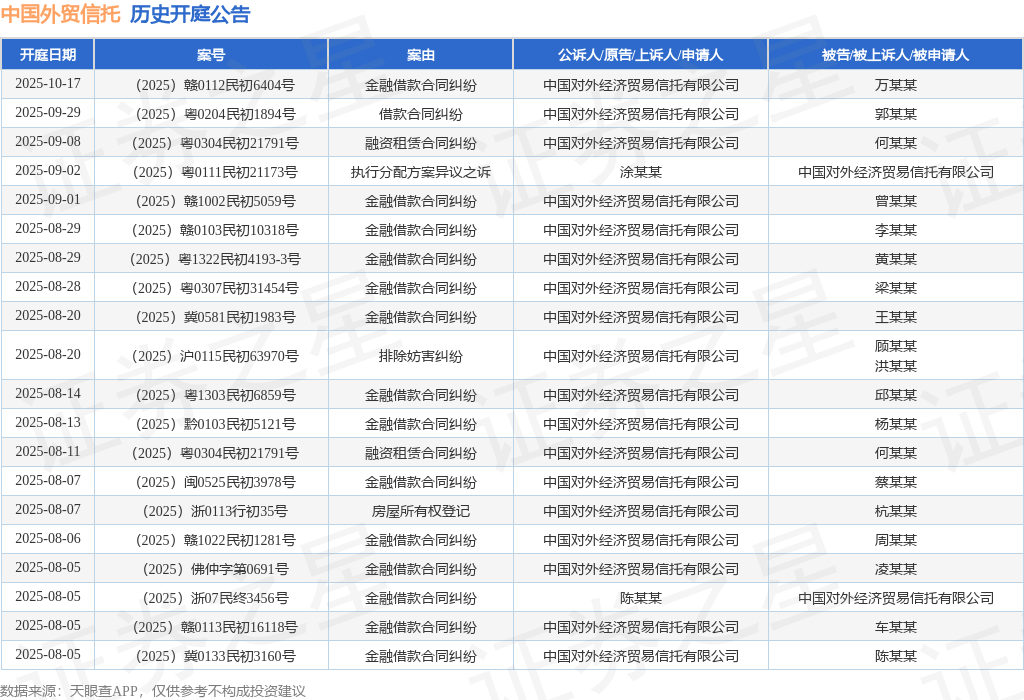Viewport: 1024px width, 700px height.
Task: Click the 中国外贸信托 title text
Action: (x=61, y=14)
